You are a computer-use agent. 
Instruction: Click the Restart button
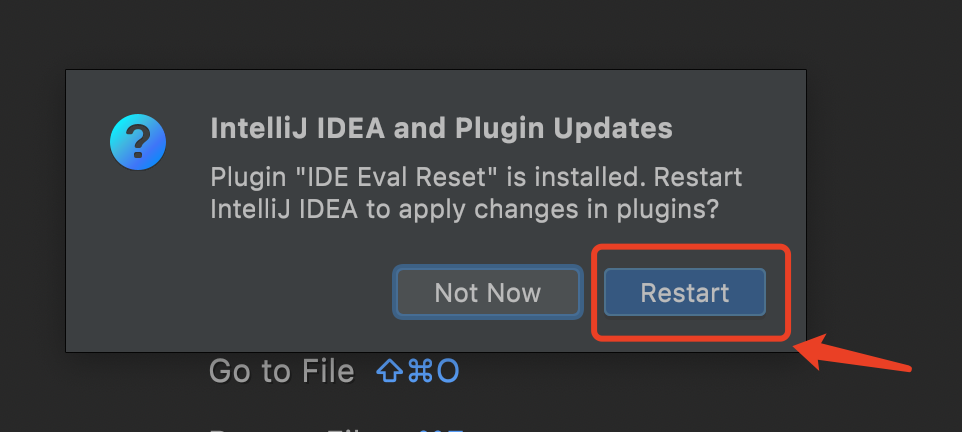(x=685, y=292)
